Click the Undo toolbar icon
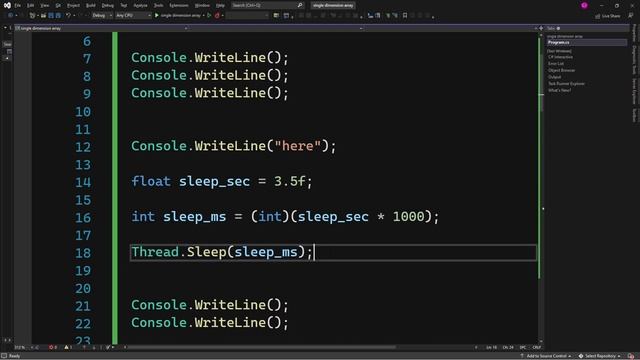Screen dimensions: 640x360 click(x=68, y=16)
